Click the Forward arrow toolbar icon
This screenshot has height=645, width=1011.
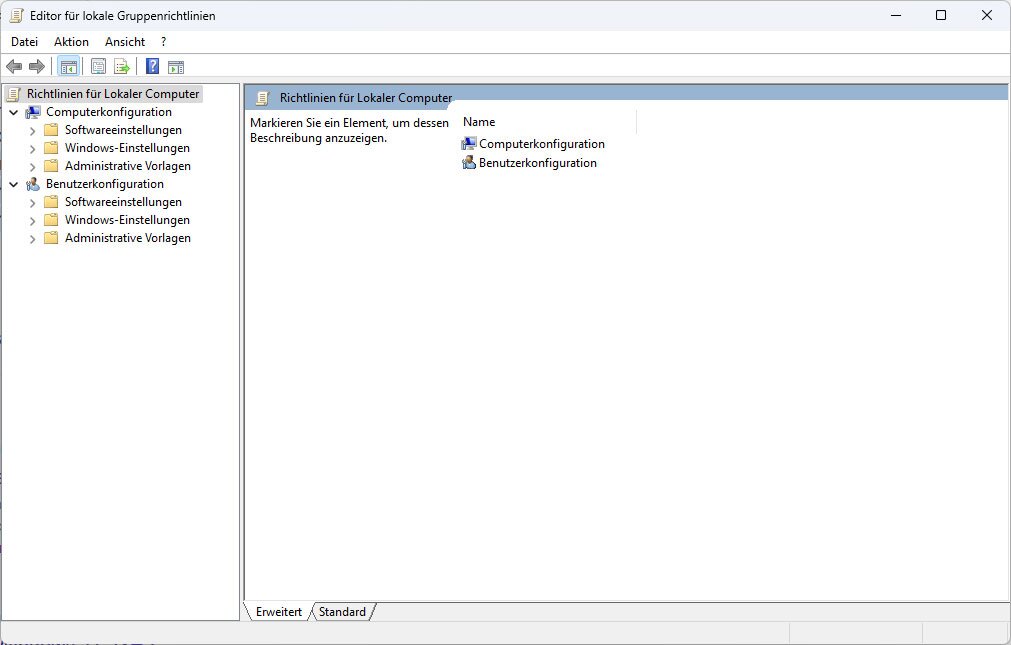[37, 67]
